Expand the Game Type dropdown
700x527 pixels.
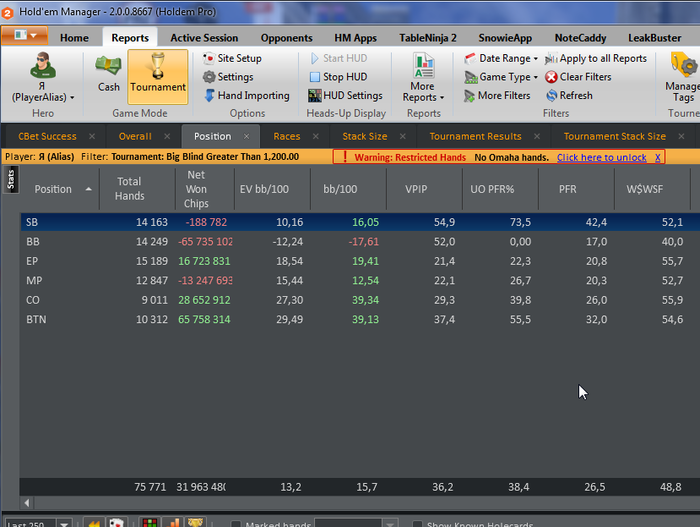536,77
